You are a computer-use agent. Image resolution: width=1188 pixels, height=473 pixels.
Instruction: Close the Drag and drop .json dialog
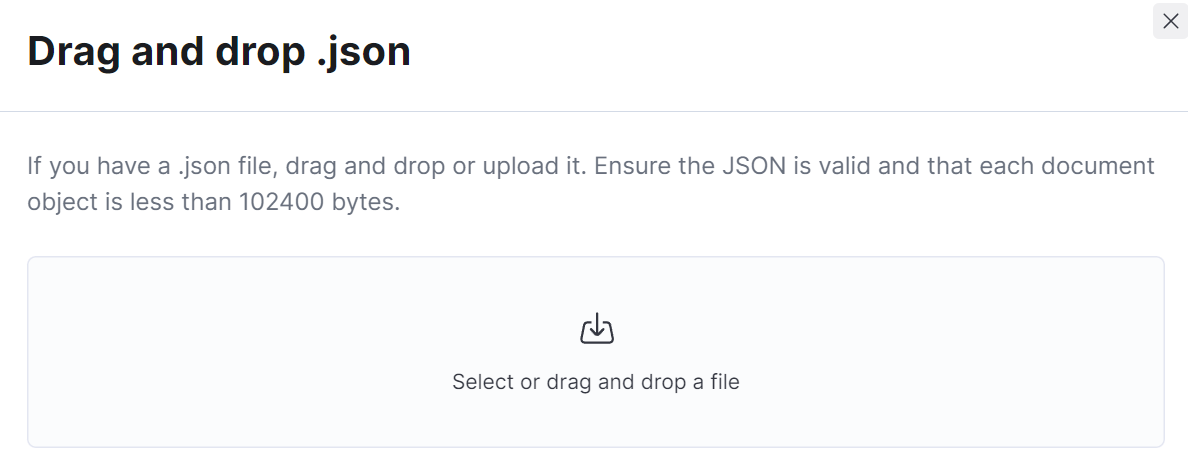1170,21
